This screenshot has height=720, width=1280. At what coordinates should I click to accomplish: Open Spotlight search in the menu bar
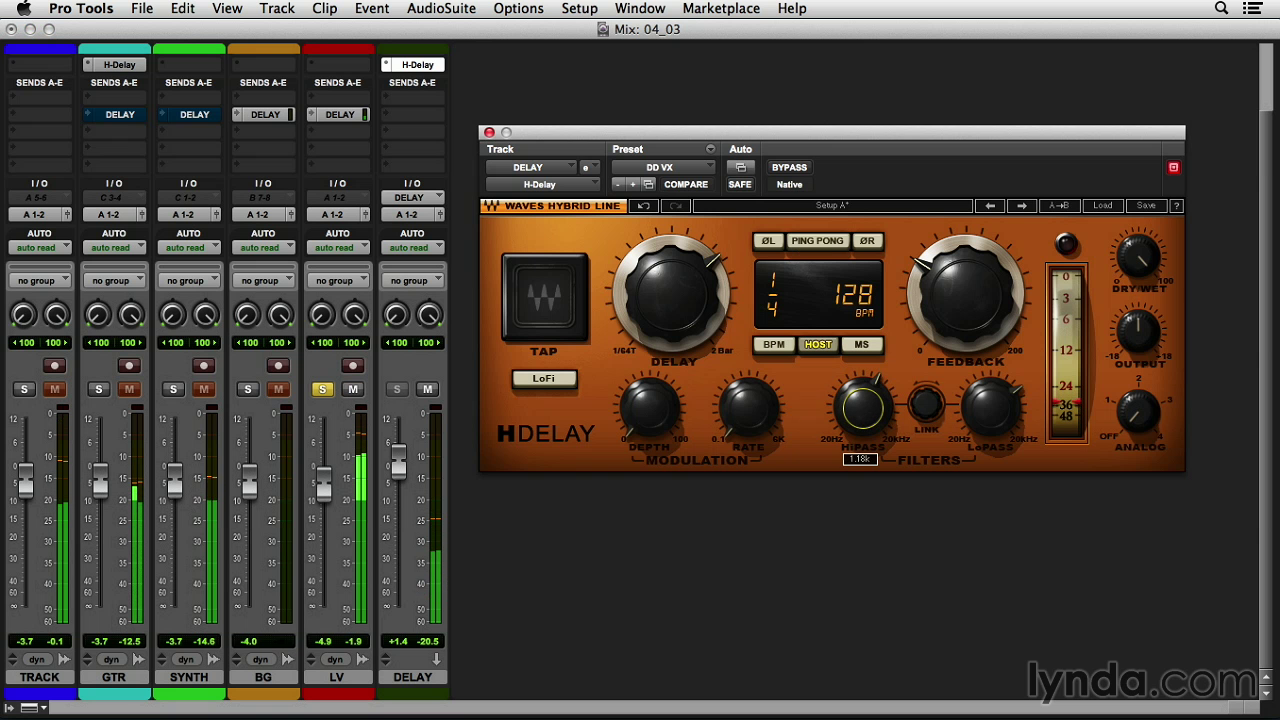click(1221, 9)
